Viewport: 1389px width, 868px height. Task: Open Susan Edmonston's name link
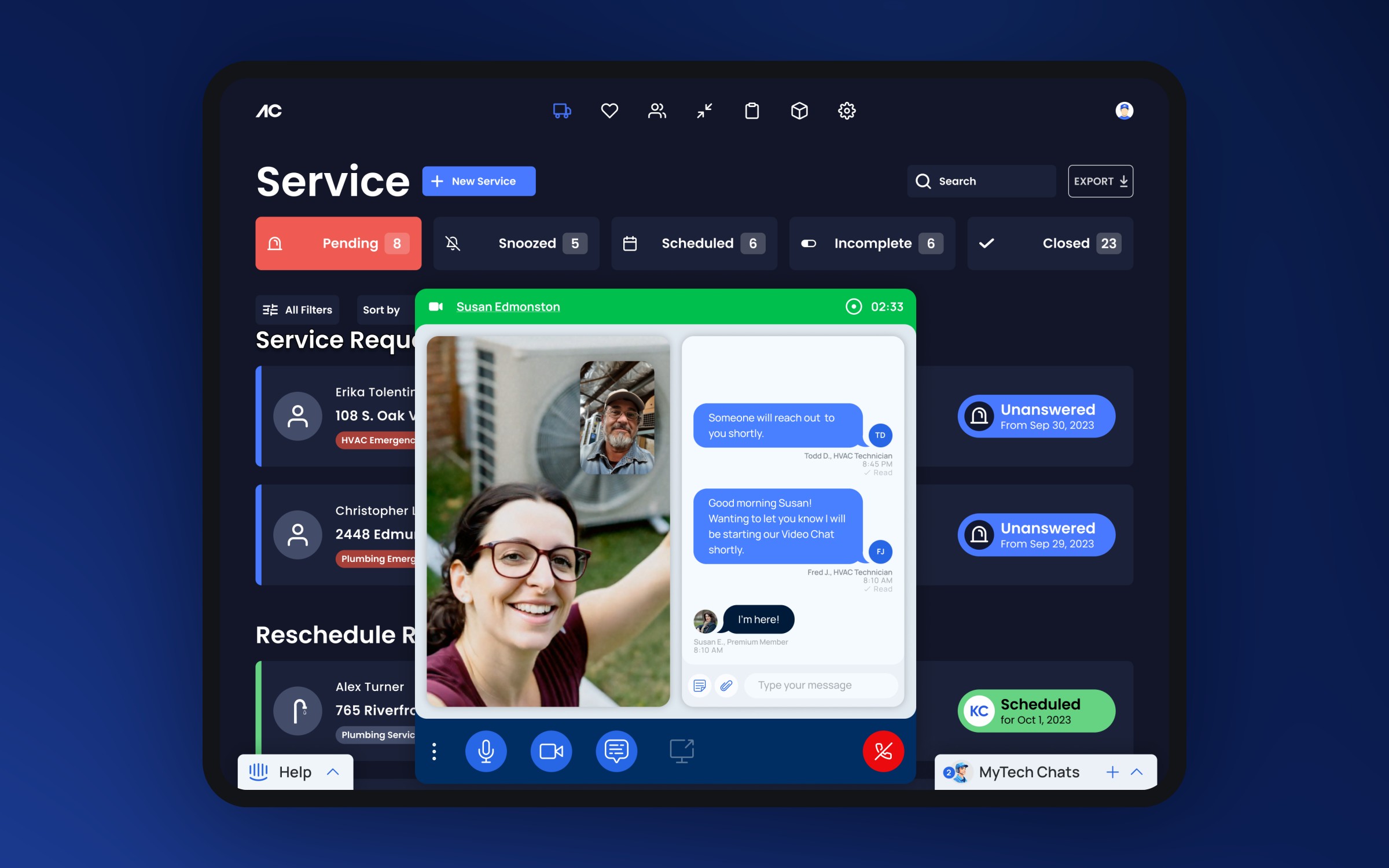click(508, 307)
